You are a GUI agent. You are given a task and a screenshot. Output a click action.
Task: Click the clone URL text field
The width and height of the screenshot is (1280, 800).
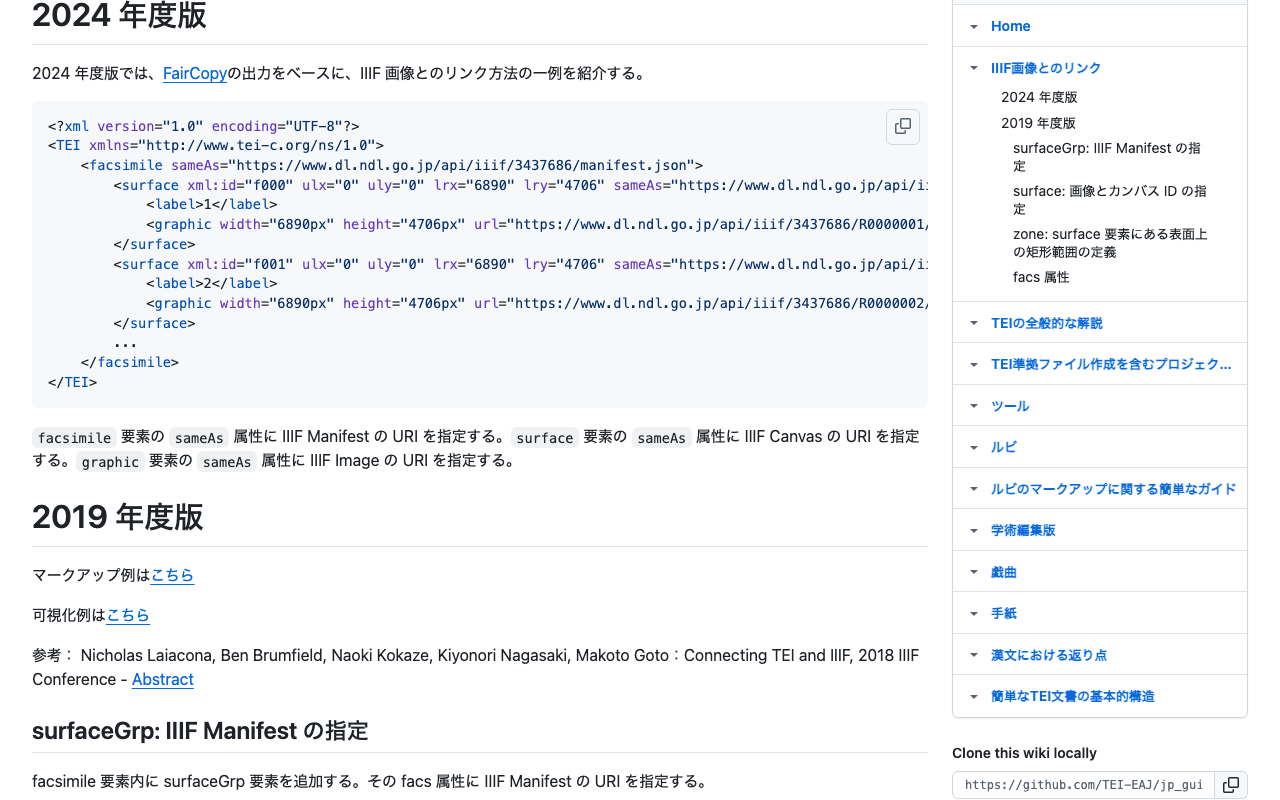click(x=1083, y=785)
